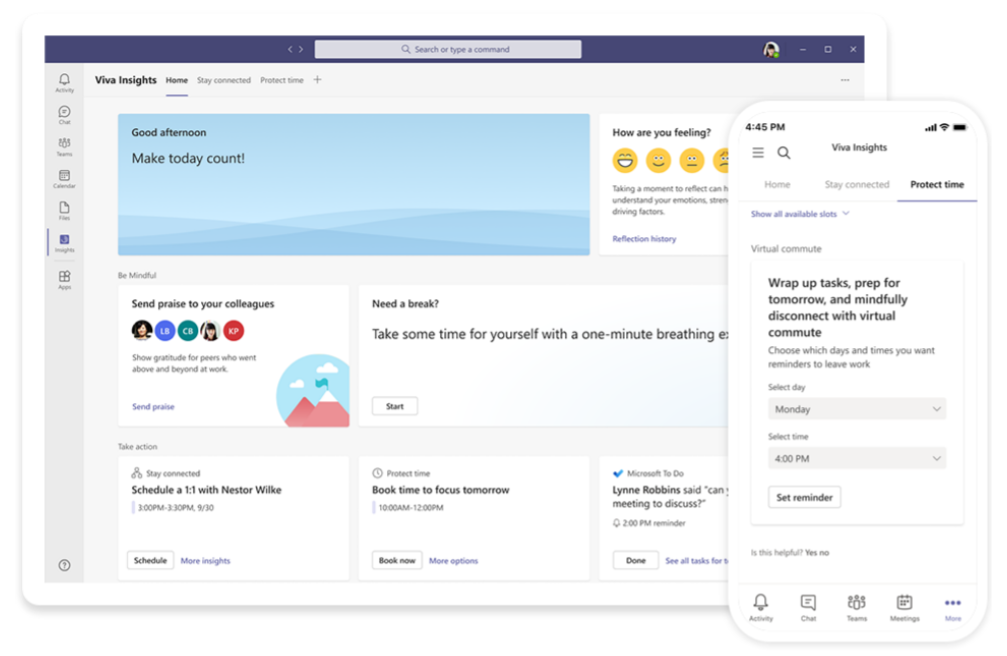Click the 3:00PM-3:30PM, 9/30 time slot
This screenshot has width=1007, height=656.
175,508
